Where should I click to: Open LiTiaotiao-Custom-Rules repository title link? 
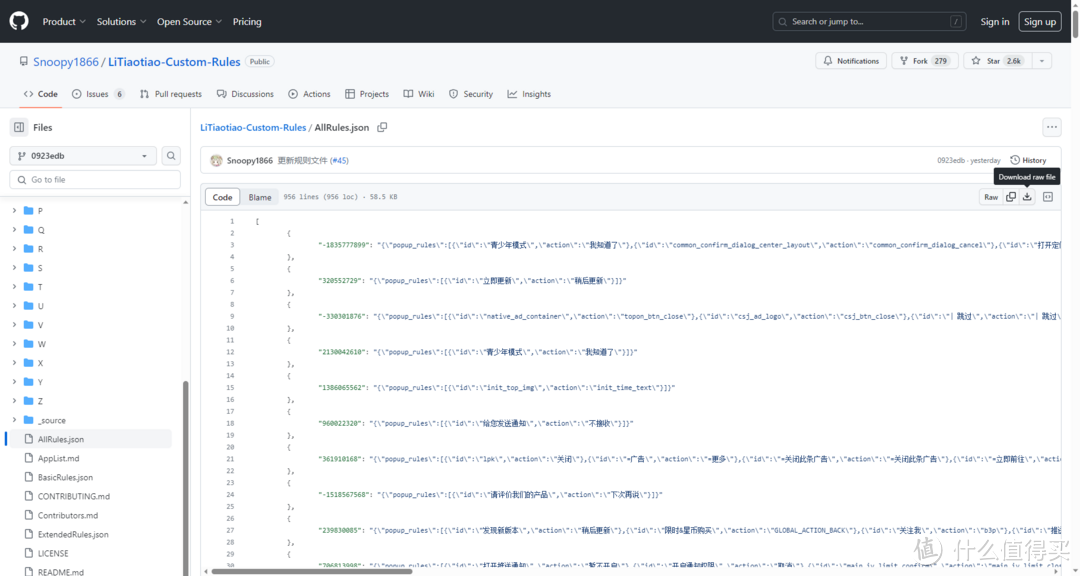pos(174,61)
